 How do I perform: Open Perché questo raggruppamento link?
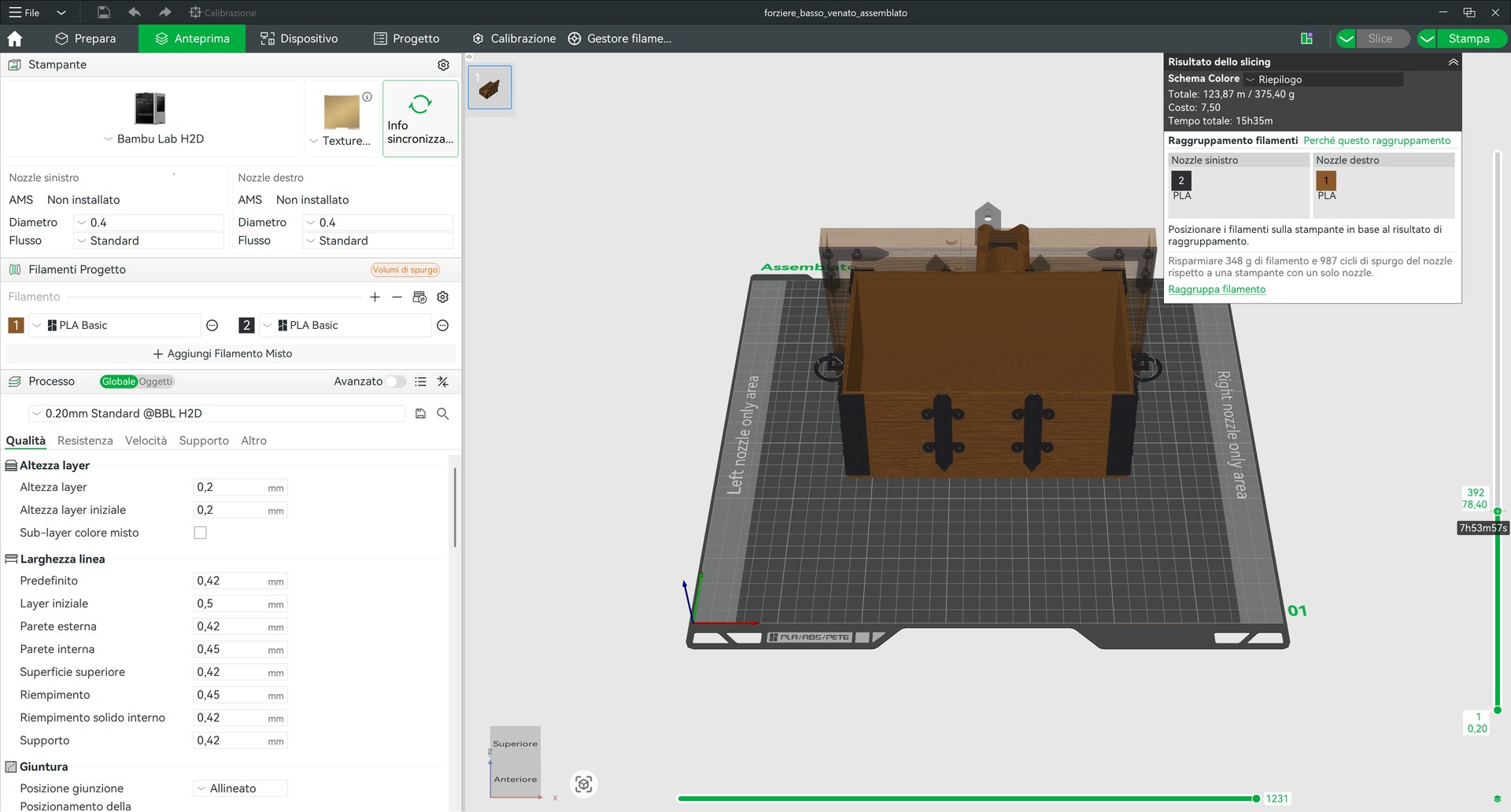coord(1376,141)
